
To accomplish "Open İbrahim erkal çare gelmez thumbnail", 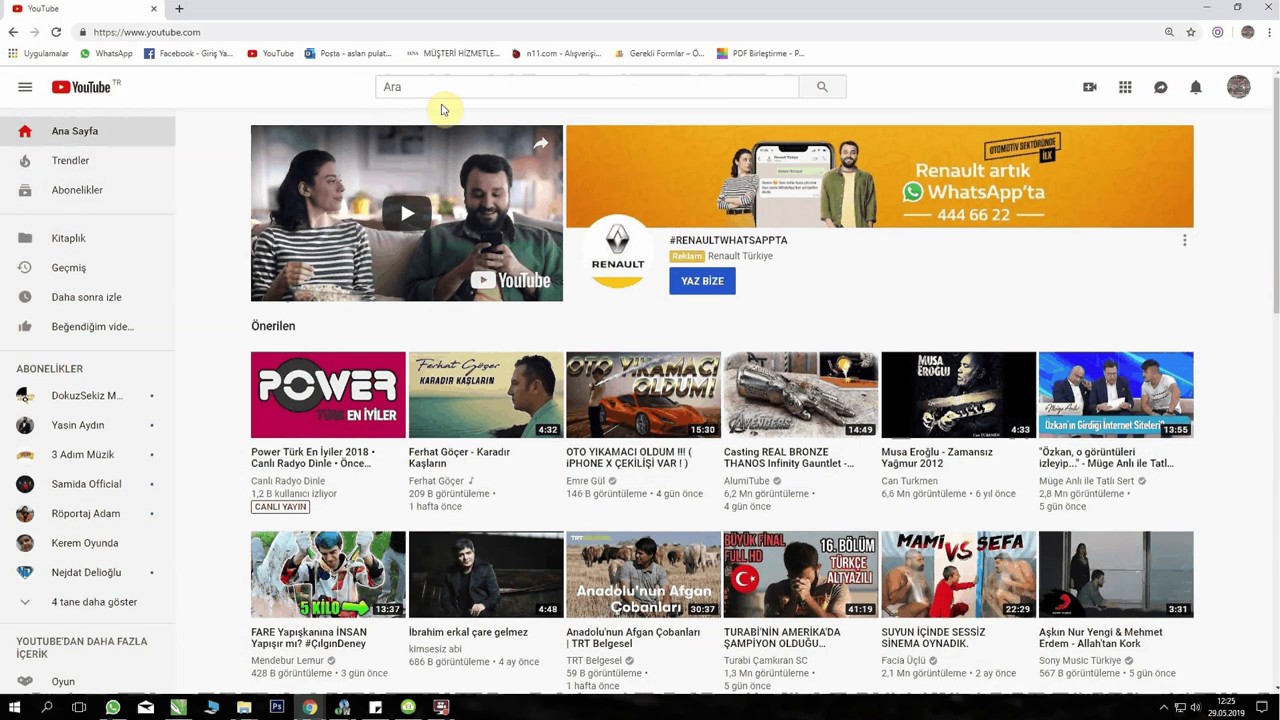I will click(x=486, y=575).
